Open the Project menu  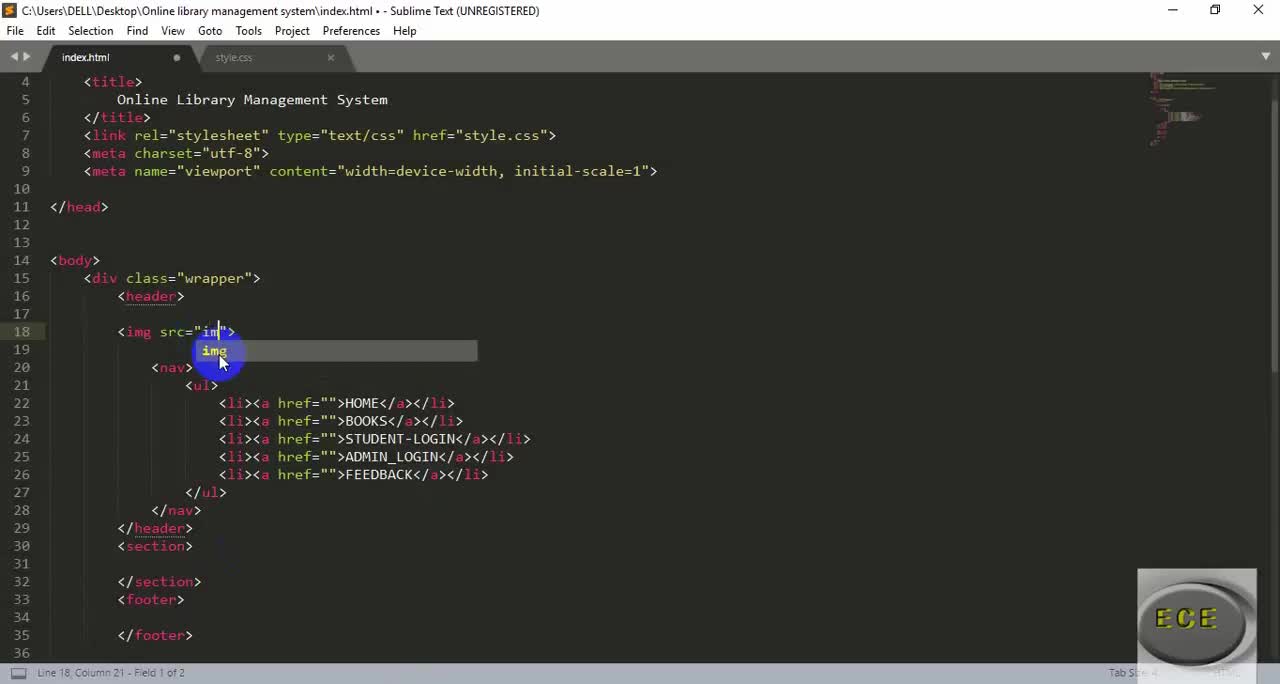coord(292,31)
